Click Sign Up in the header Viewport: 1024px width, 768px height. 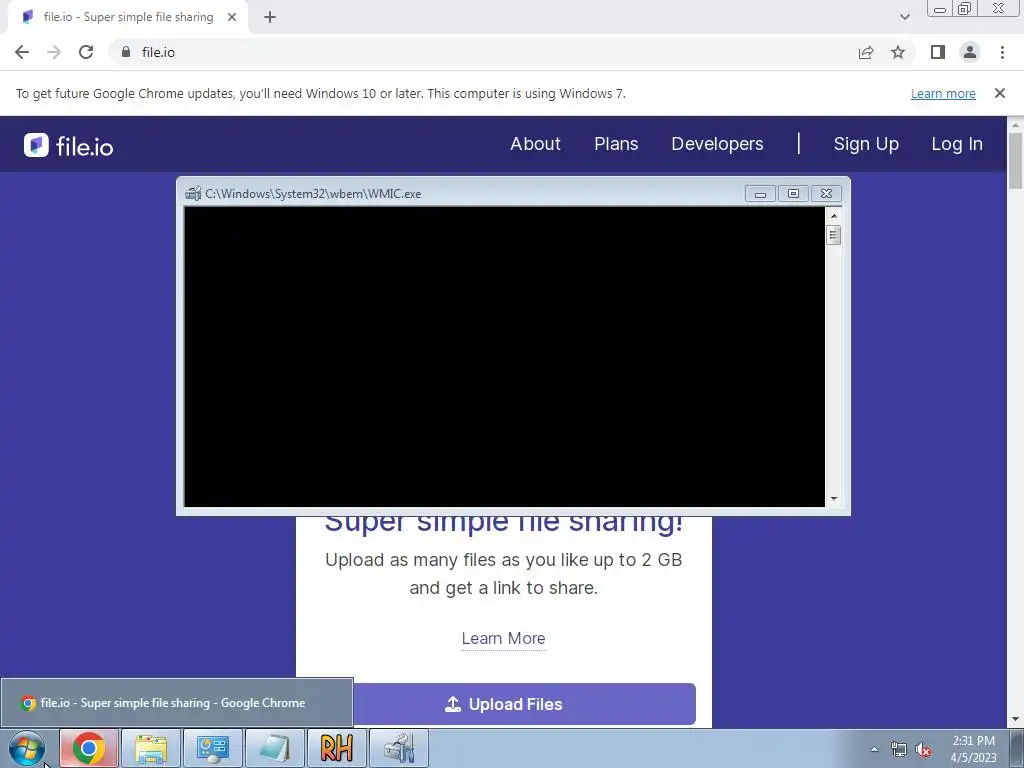866,144
